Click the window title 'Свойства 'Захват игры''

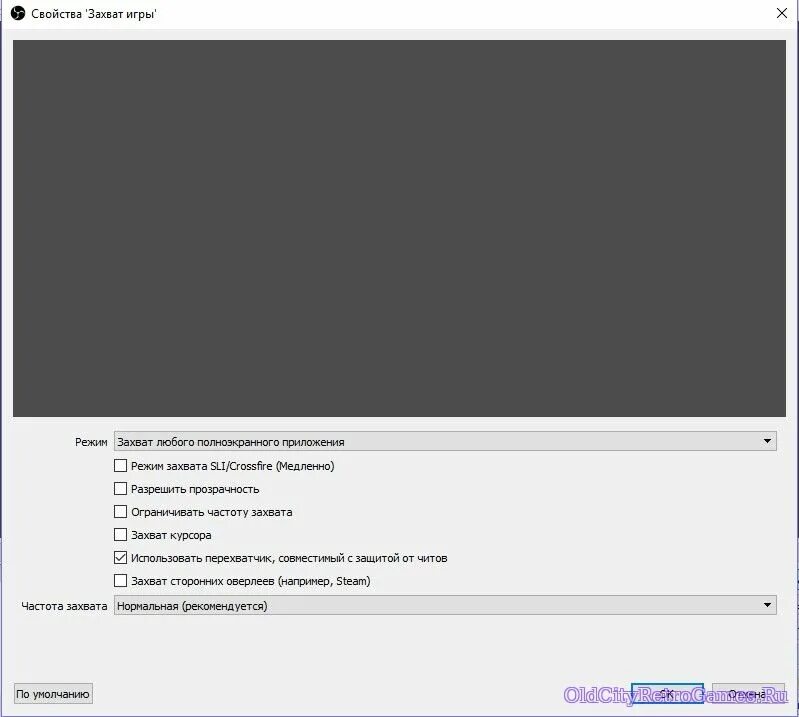tap(94, 14)
